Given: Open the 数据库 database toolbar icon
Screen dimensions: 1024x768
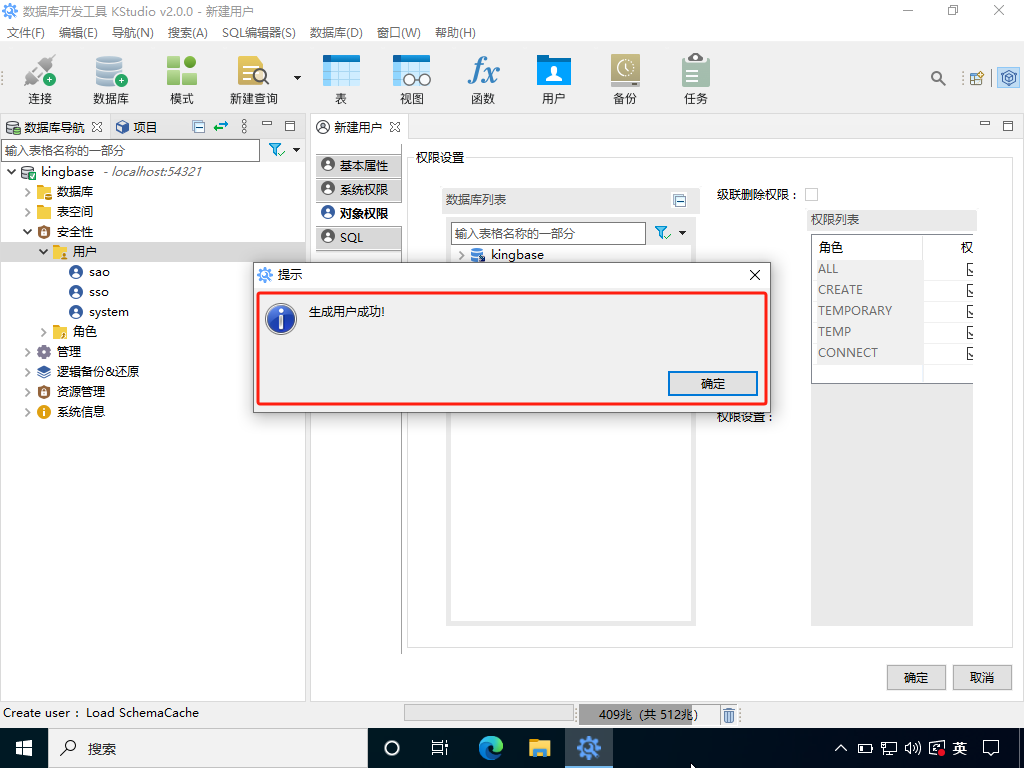Looking at the screenshot, I should [x=110, y=79].
